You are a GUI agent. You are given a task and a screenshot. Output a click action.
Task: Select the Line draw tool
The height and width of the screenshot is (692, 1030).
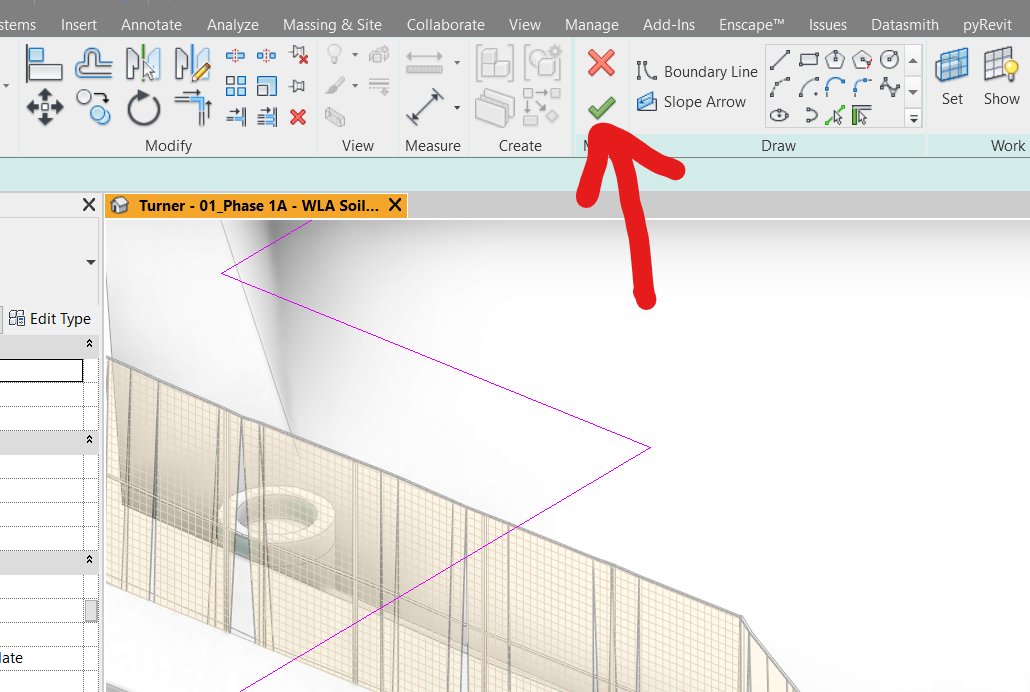pos(780,59)
